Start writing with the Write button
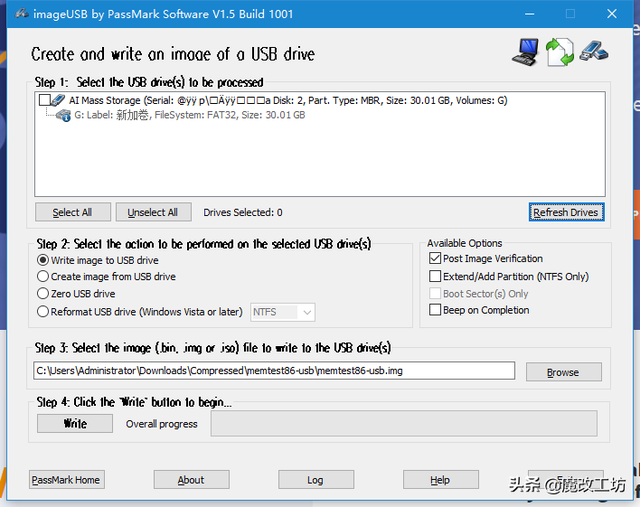The width and height of the screenshot is (640, 507). point(75,423)
